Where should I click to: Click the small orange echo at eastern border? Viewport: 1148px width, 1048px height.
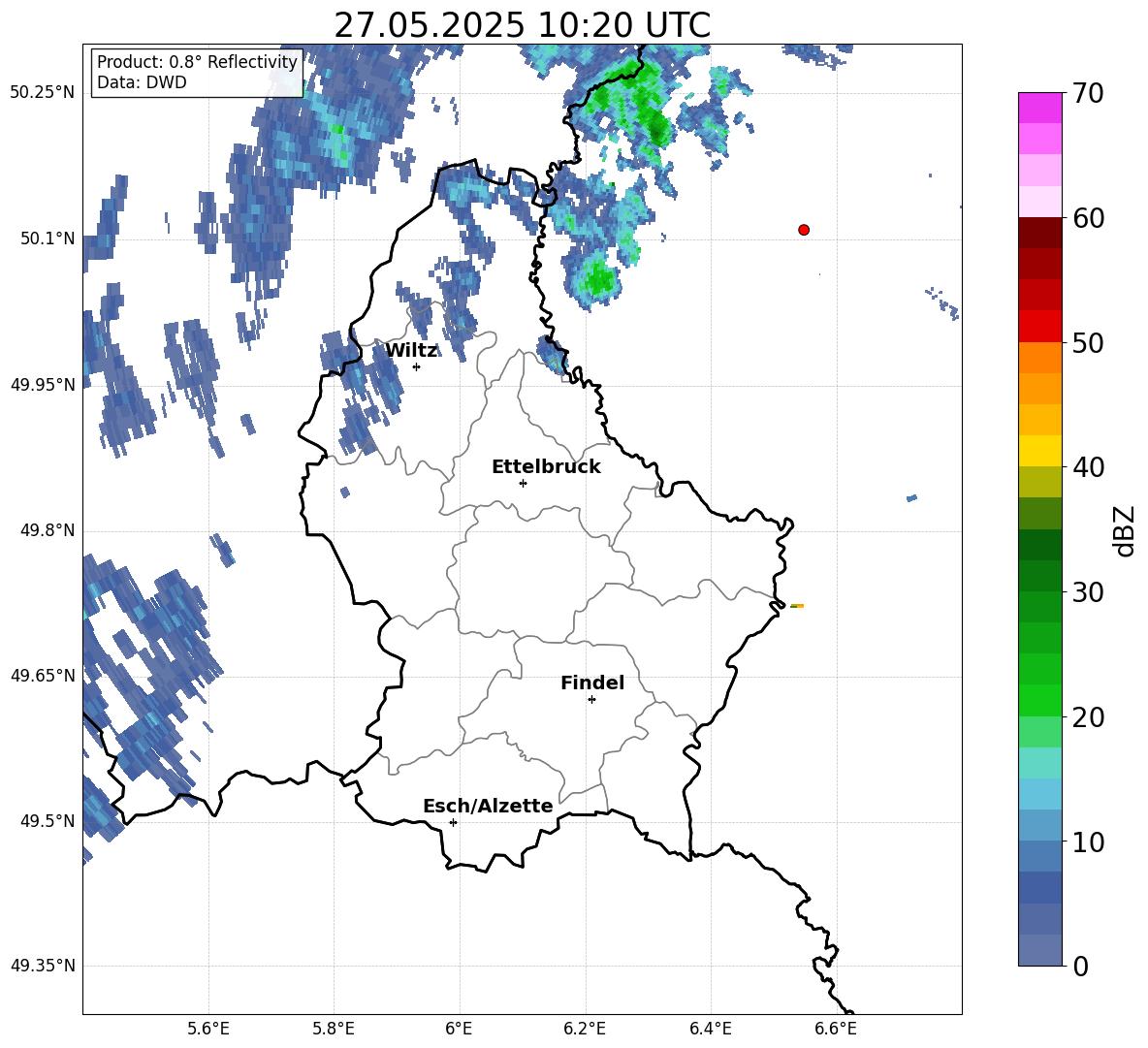point(797,606)
